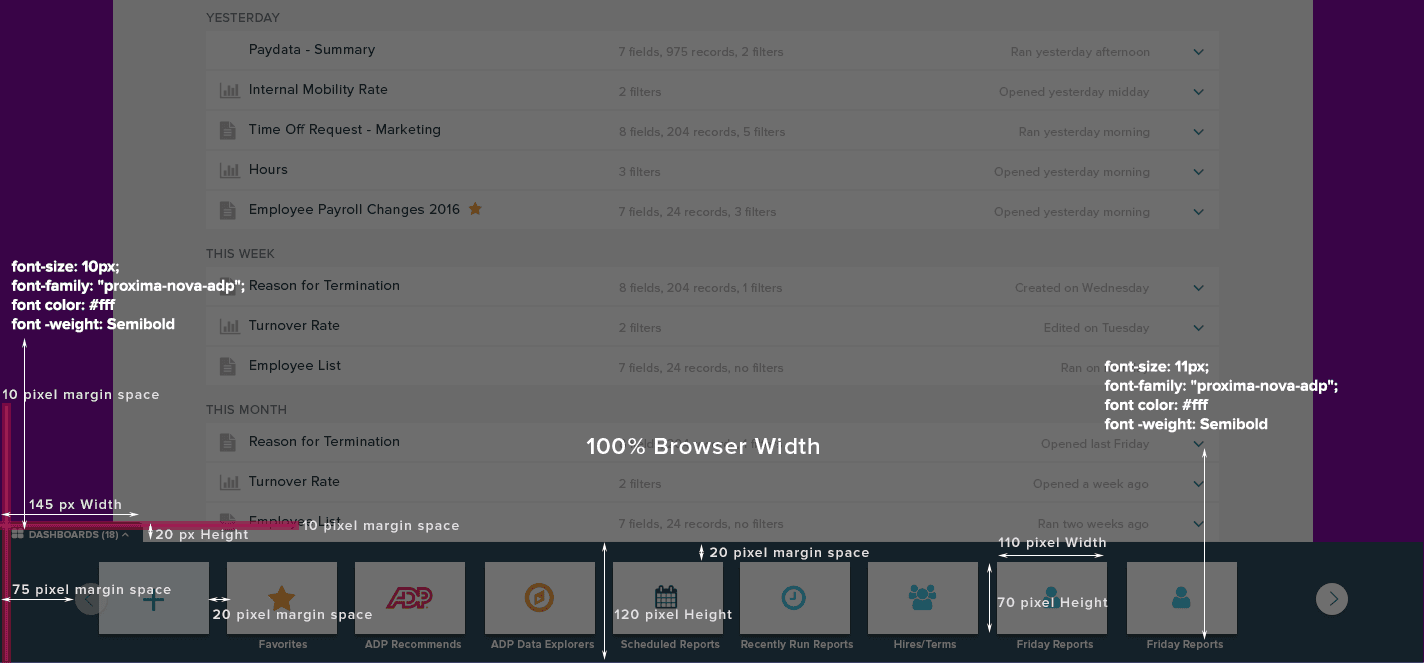Open the Hires/Terms people tile

(x=923, y=598)
